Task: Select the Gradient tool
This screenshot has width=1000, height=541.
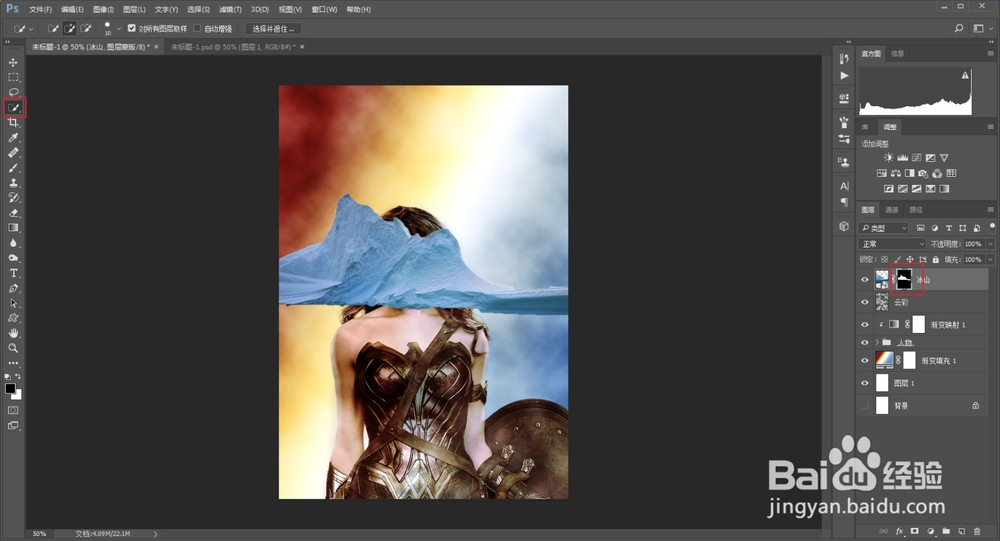Action: pyautogui.click(x=13, y=228)
